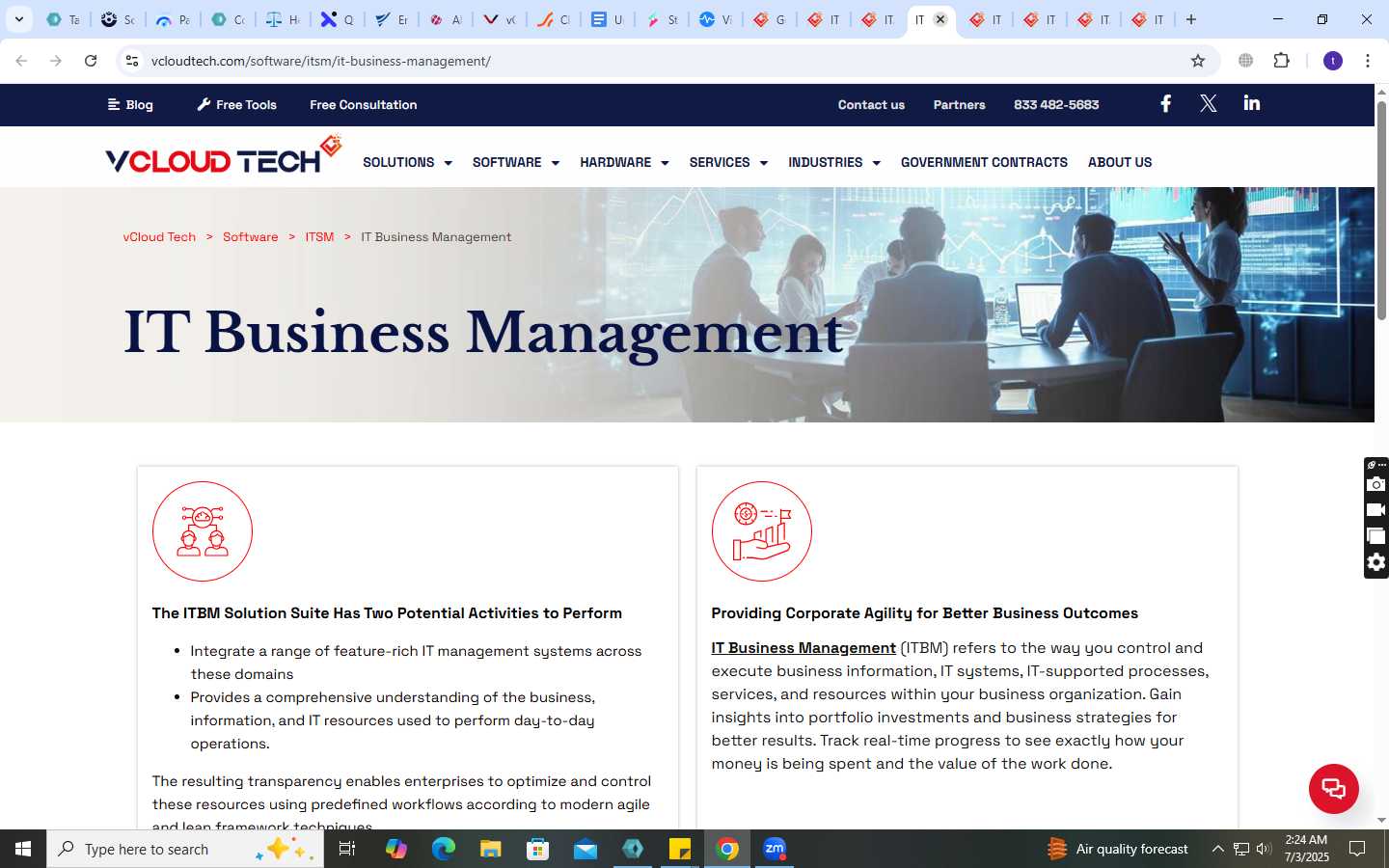The width and height of the screenshot is (1389, 868).
Task: Open Chrome extensions puzzle icon
Action: [x=1281, y=61]
